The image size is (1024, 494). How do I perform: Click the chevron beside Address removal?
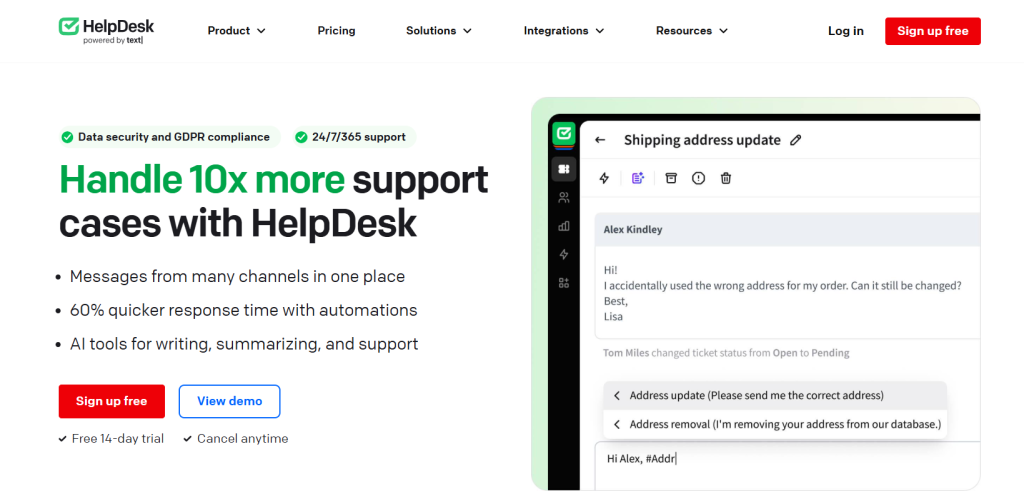tap(616, 424)
